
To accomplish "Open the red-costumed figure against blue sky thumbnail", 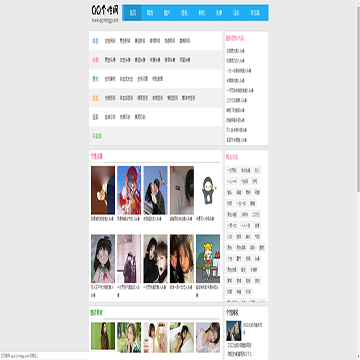I will coord(129,190).
